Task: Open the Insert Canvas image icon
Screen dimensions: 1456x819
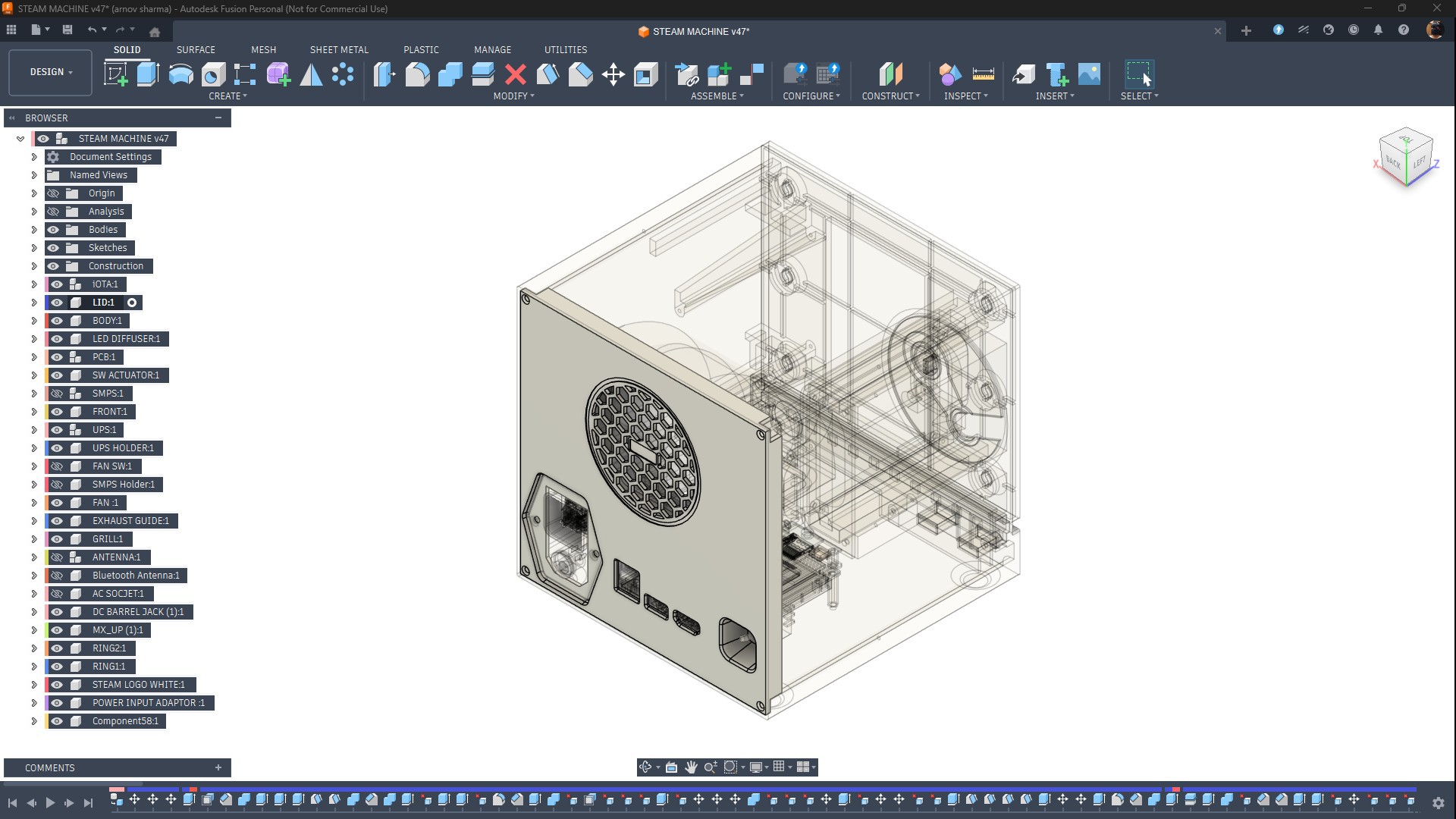Action: [x=1089, y=74]
